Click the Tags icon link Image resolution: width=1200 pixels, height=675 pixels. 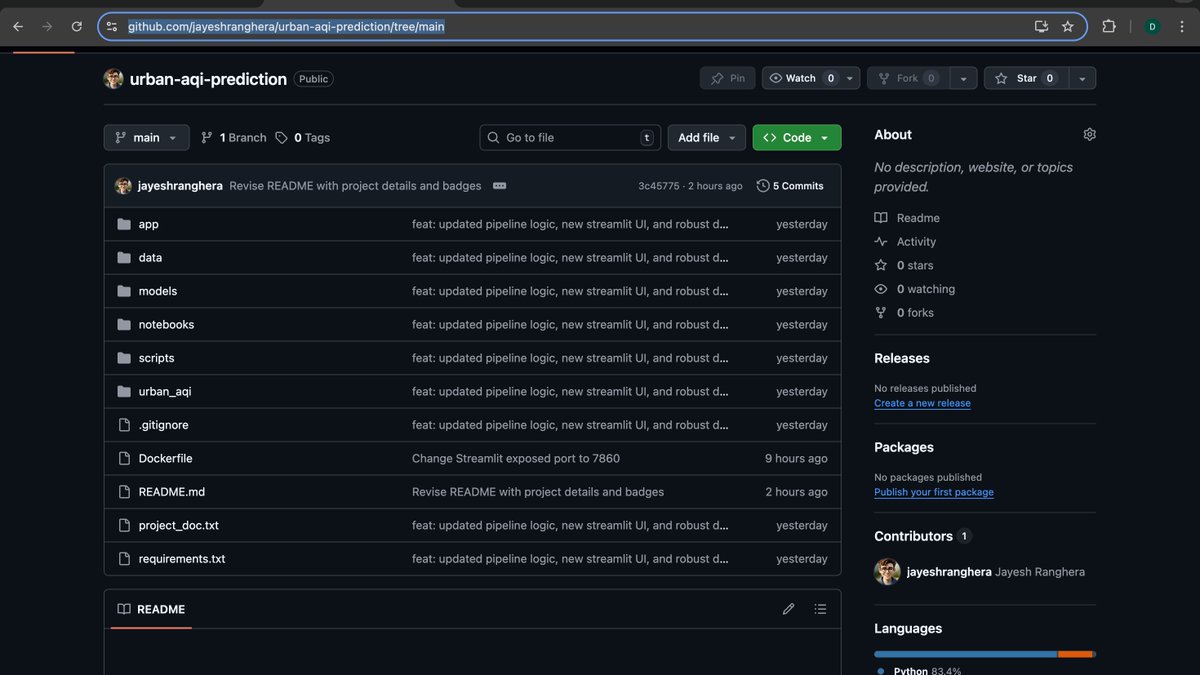[x=281, y=138]
